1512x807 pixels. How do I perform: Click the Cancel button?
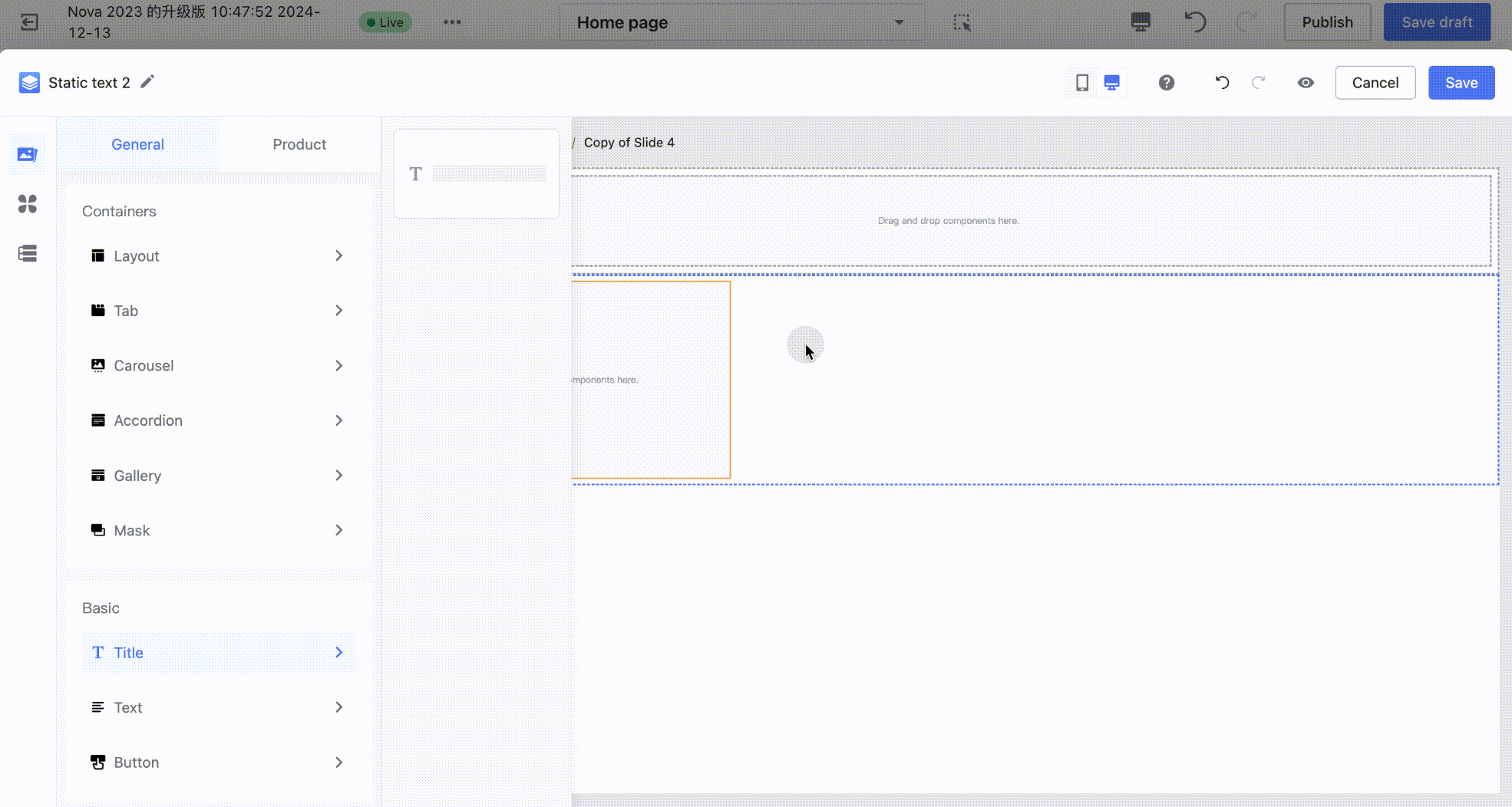tap(1375, 83)
